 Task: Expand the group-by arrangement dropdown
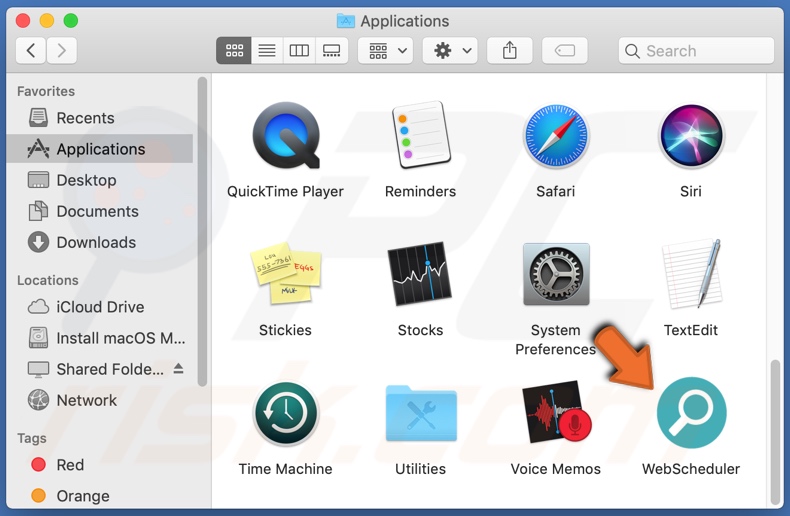click(388, 50)
